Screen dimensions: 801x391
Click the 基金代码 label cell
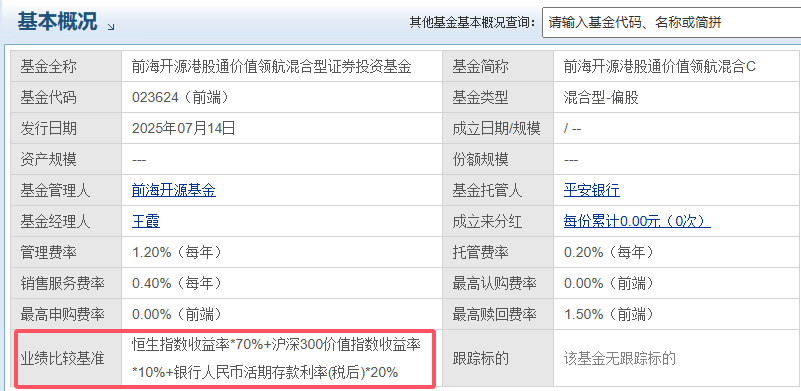pos(66,98)
